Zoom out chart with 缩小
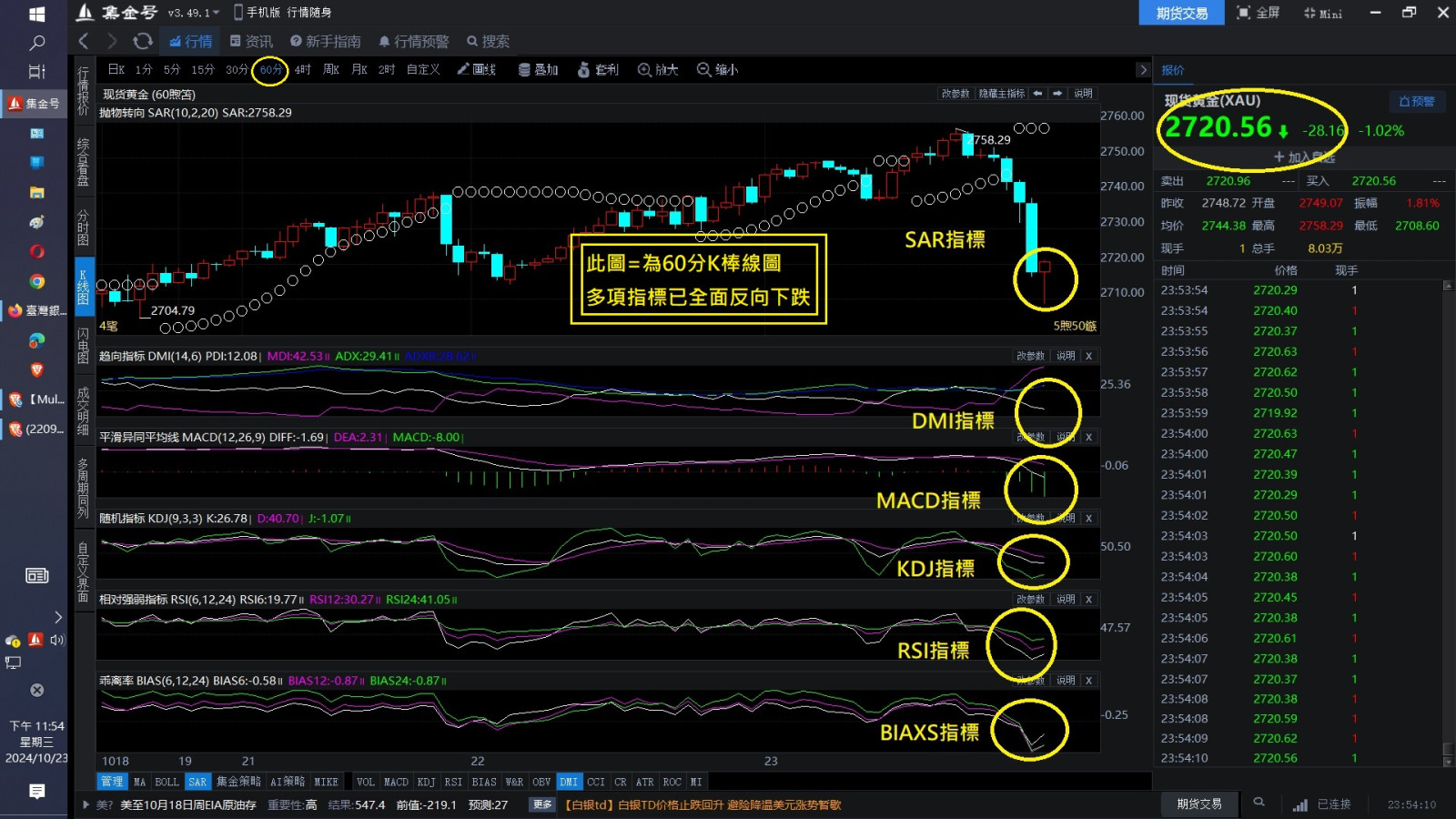The image size is (1456, 819). [717, 69]
